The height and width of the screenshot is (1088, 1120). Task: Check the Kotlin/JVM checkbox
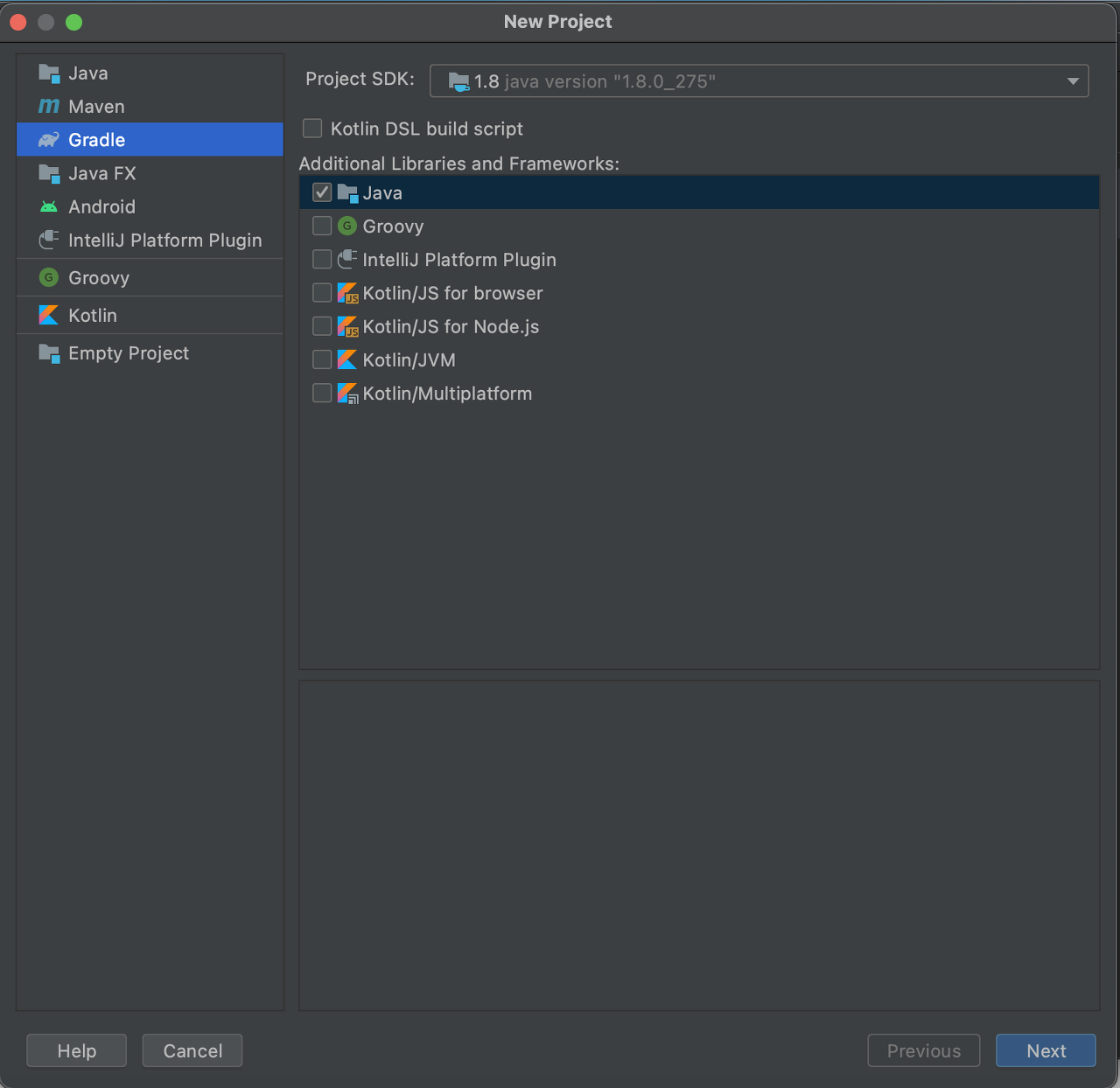tap(322, 359)
